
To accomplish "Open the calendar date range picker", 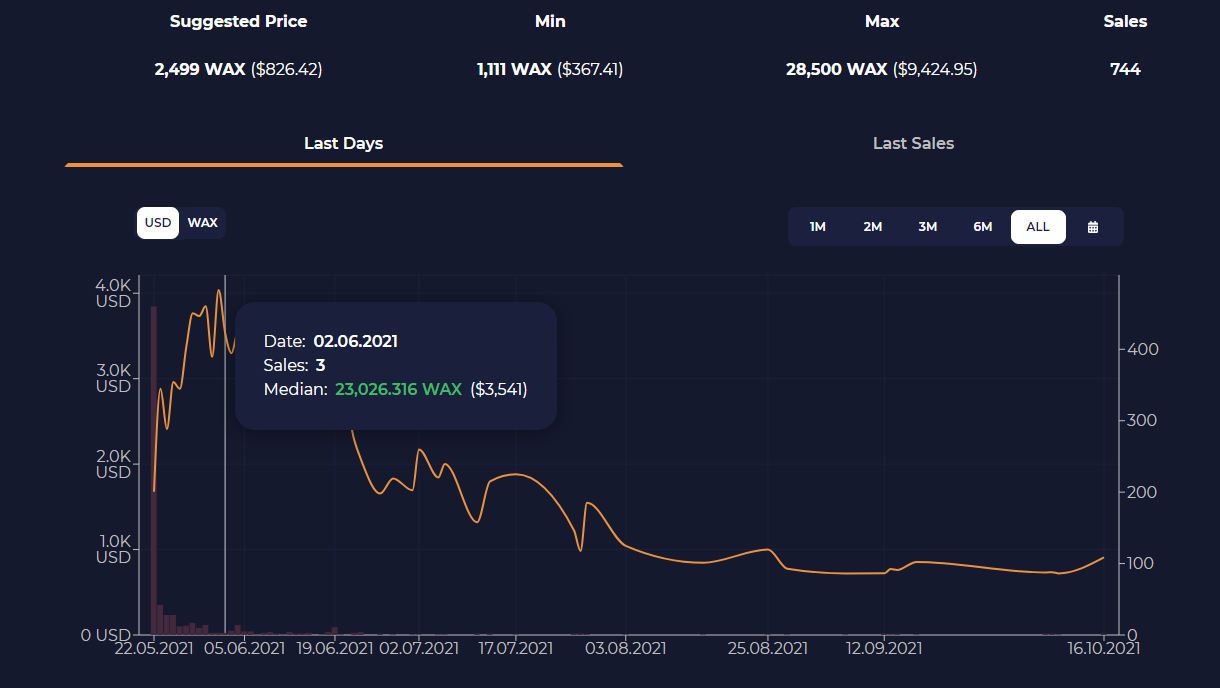I will pyautogui.click(x=1093, y=227).
